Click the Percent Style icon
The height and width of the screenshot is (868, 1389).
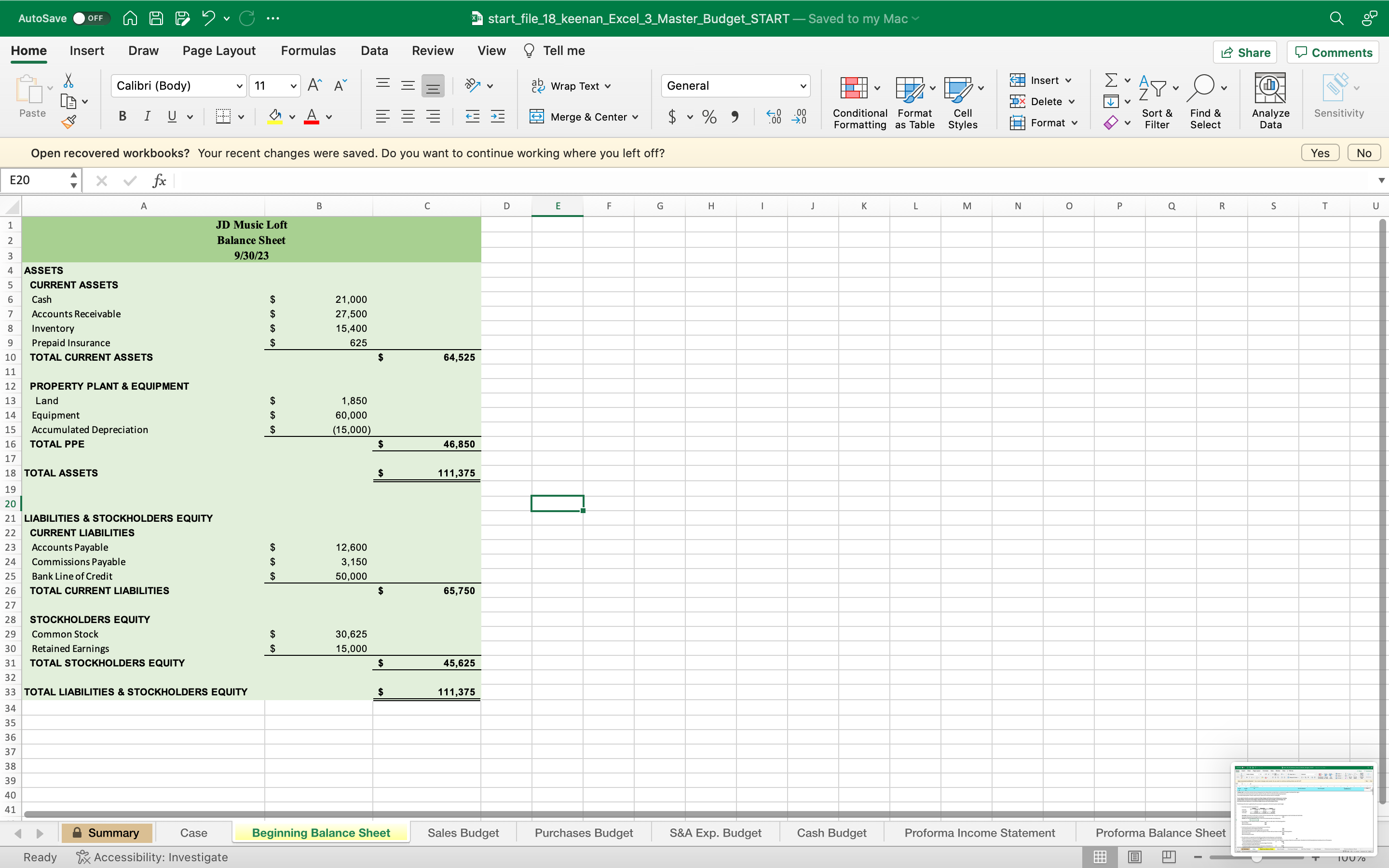(x=709, y=117)
